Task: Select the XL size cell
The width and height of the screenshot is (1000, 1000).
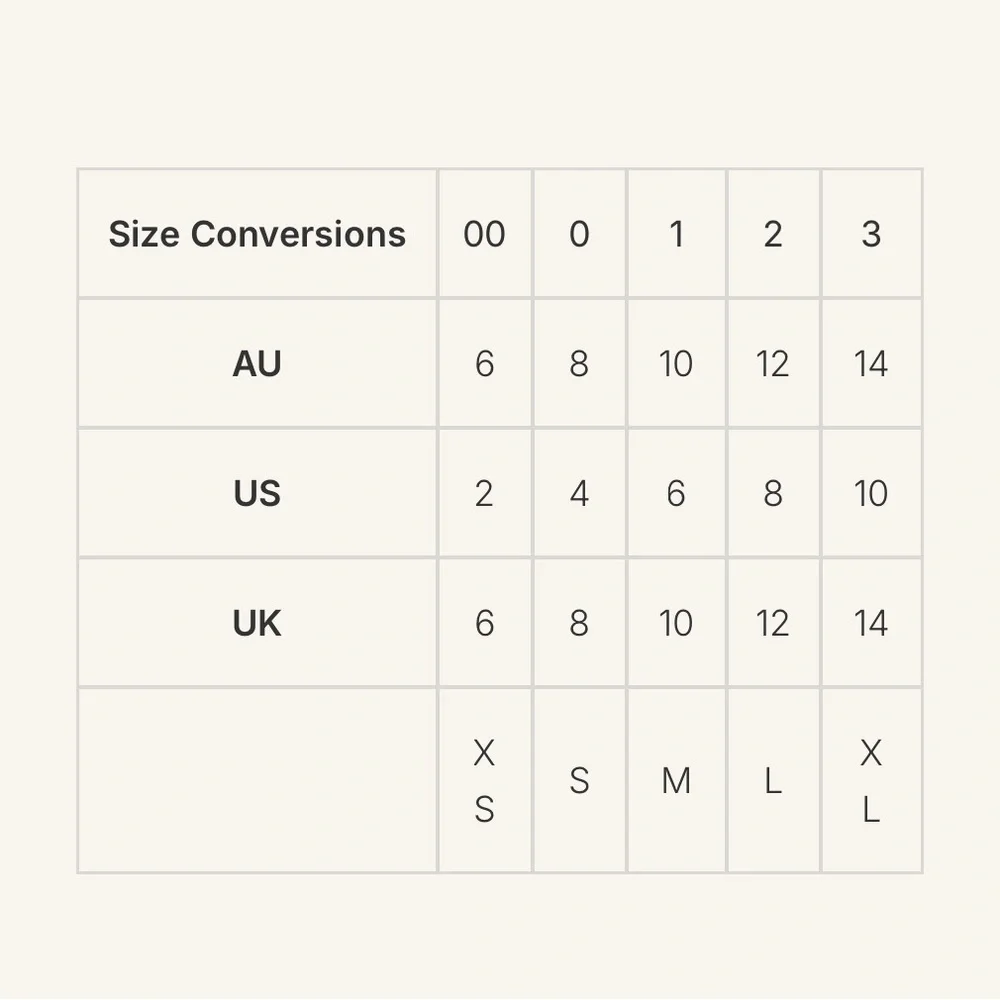Action: coord(871,781)
